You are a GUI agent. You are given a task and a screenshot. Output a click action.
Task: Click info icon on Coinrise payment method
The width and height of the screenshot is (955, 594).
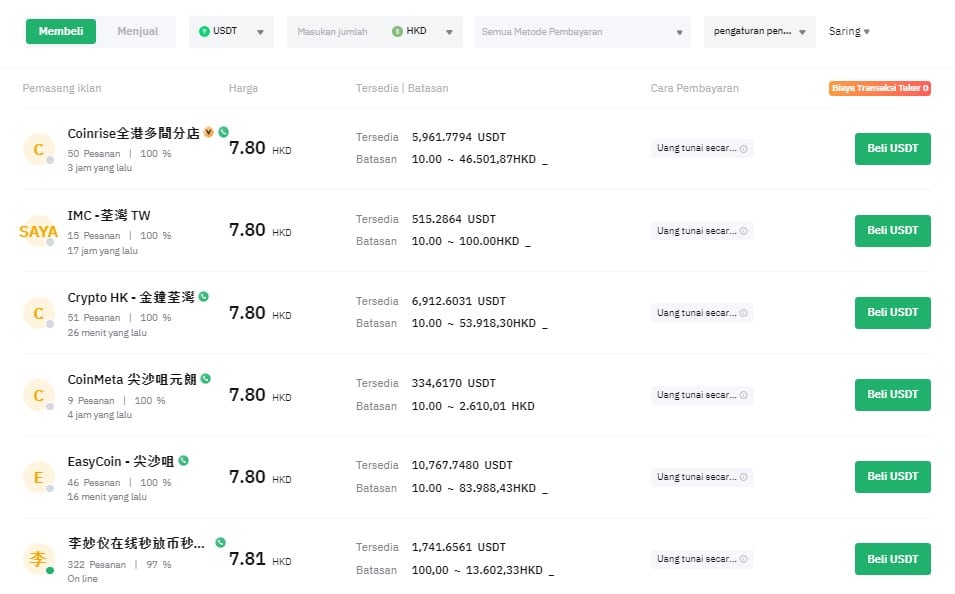[x=743, y=148]
